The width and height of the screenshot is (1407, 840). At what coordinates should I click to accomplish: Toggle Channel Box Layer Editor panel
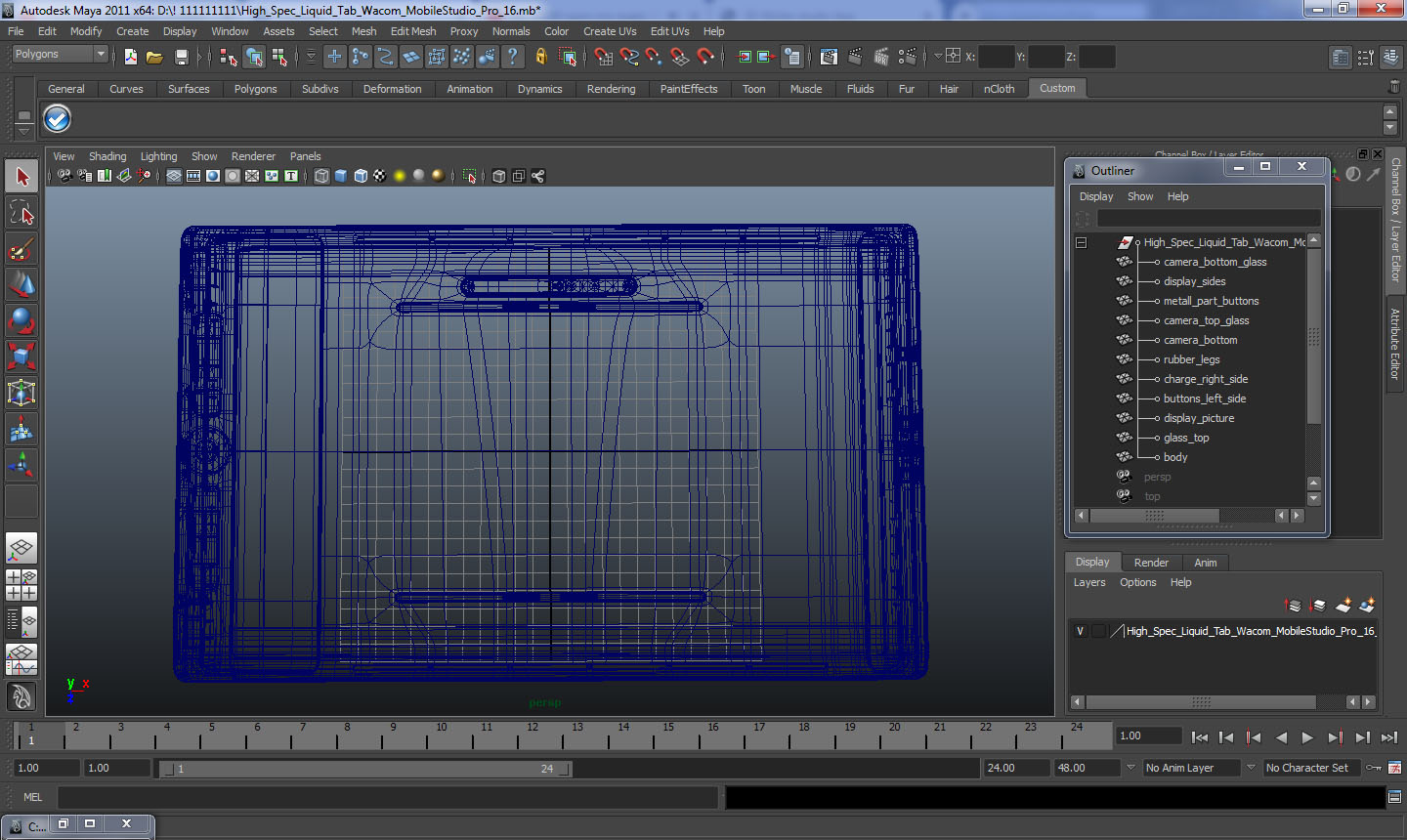click(1395, 221)
